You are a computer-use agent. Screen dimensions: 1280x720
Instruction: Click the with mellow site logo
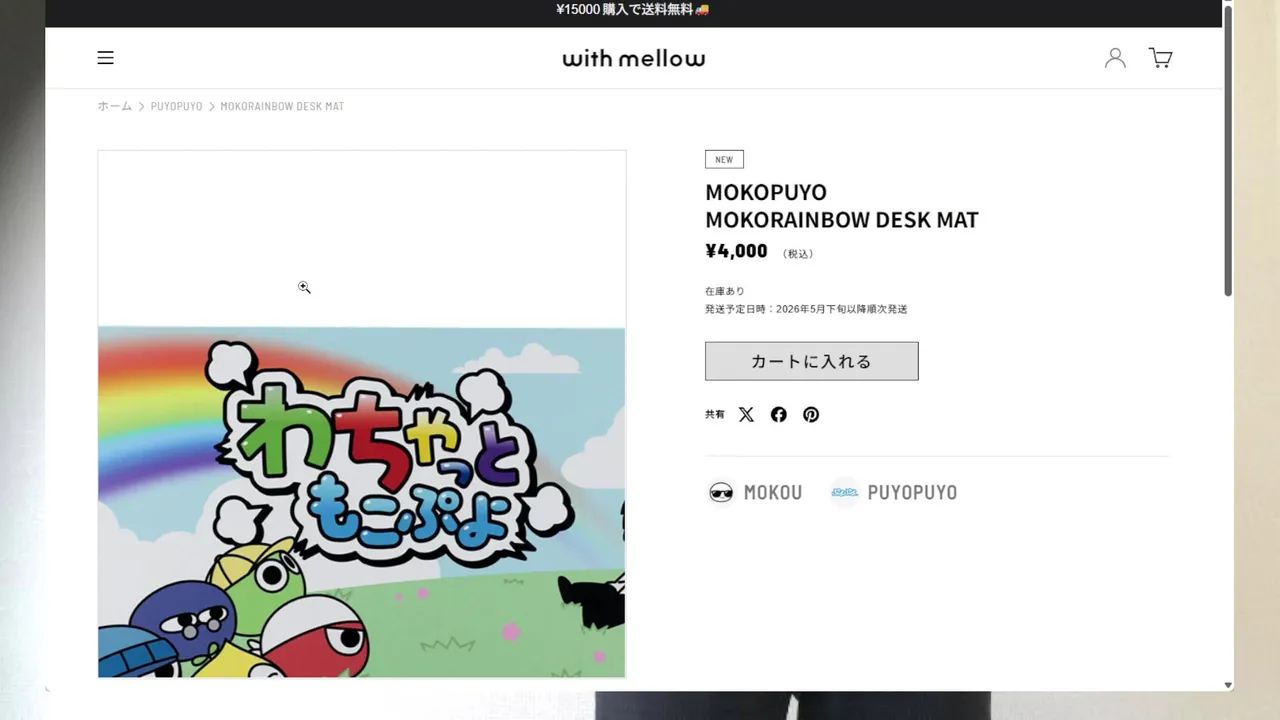coord(633,59)
